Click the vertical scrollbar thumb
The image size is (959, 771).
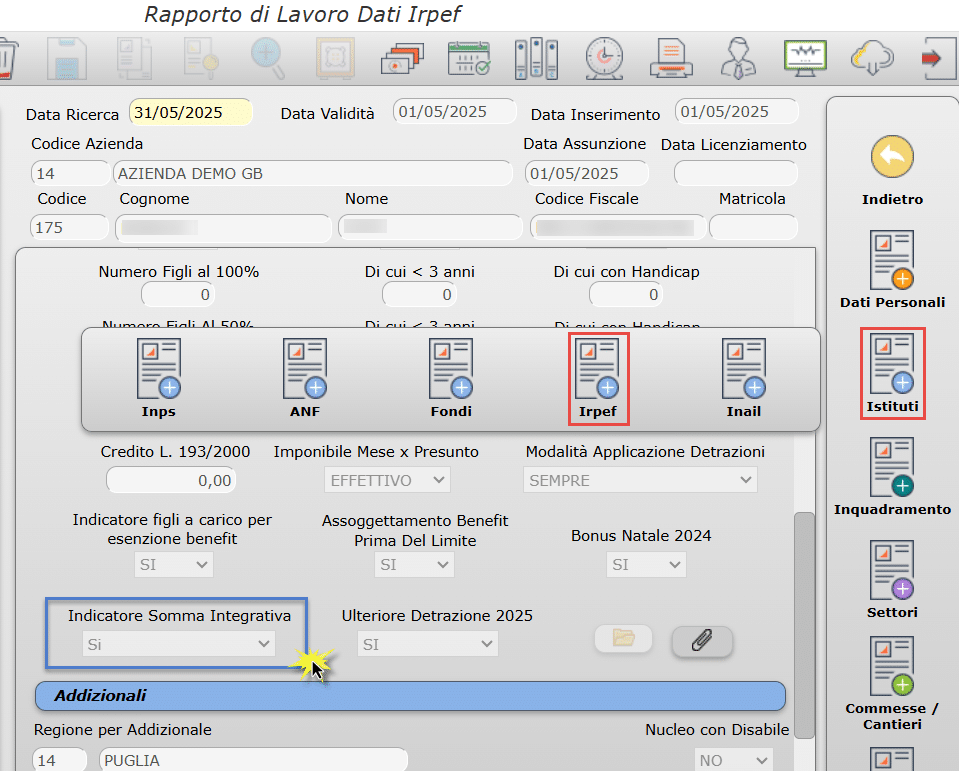pyautogui.click(x=804, y=625)
